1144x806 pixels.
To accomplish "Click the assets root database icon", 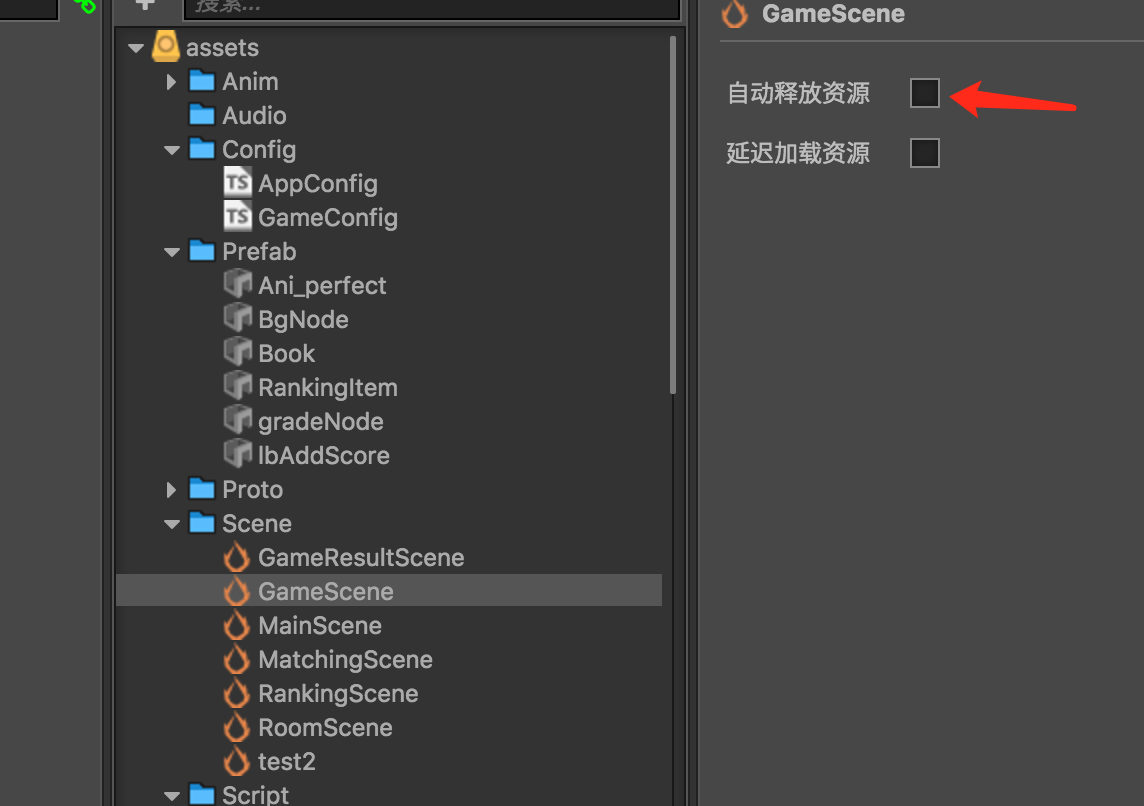I will [x=166, y=47].
